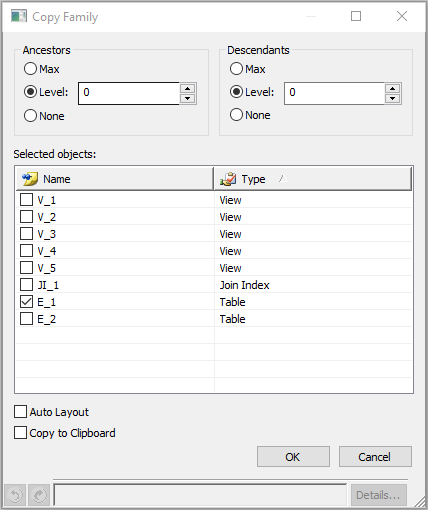The height and width of the screenshot is (510, 428).
Task: Click the Copy Family title bar icon
Action: pyautogui.click(x=19, y=16)
